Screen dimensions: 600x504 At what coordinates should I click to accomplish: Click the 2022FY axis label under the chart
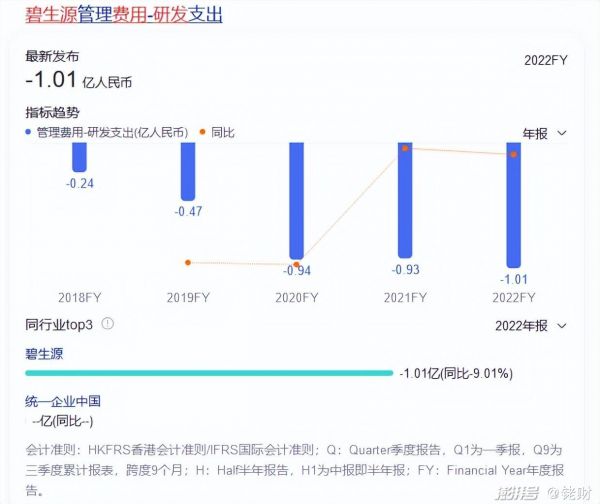514,297
